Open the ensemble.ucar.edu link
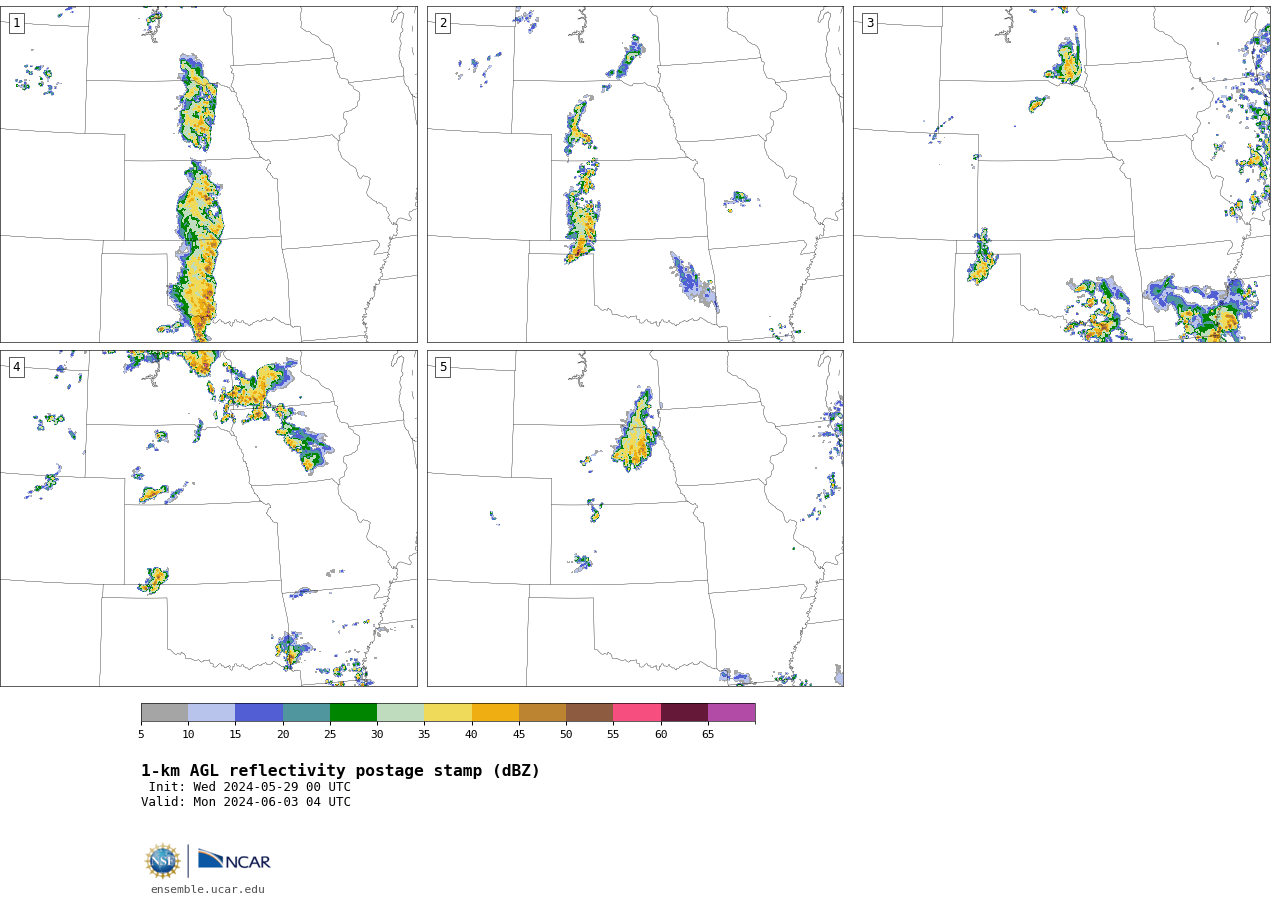 point(208,889)
